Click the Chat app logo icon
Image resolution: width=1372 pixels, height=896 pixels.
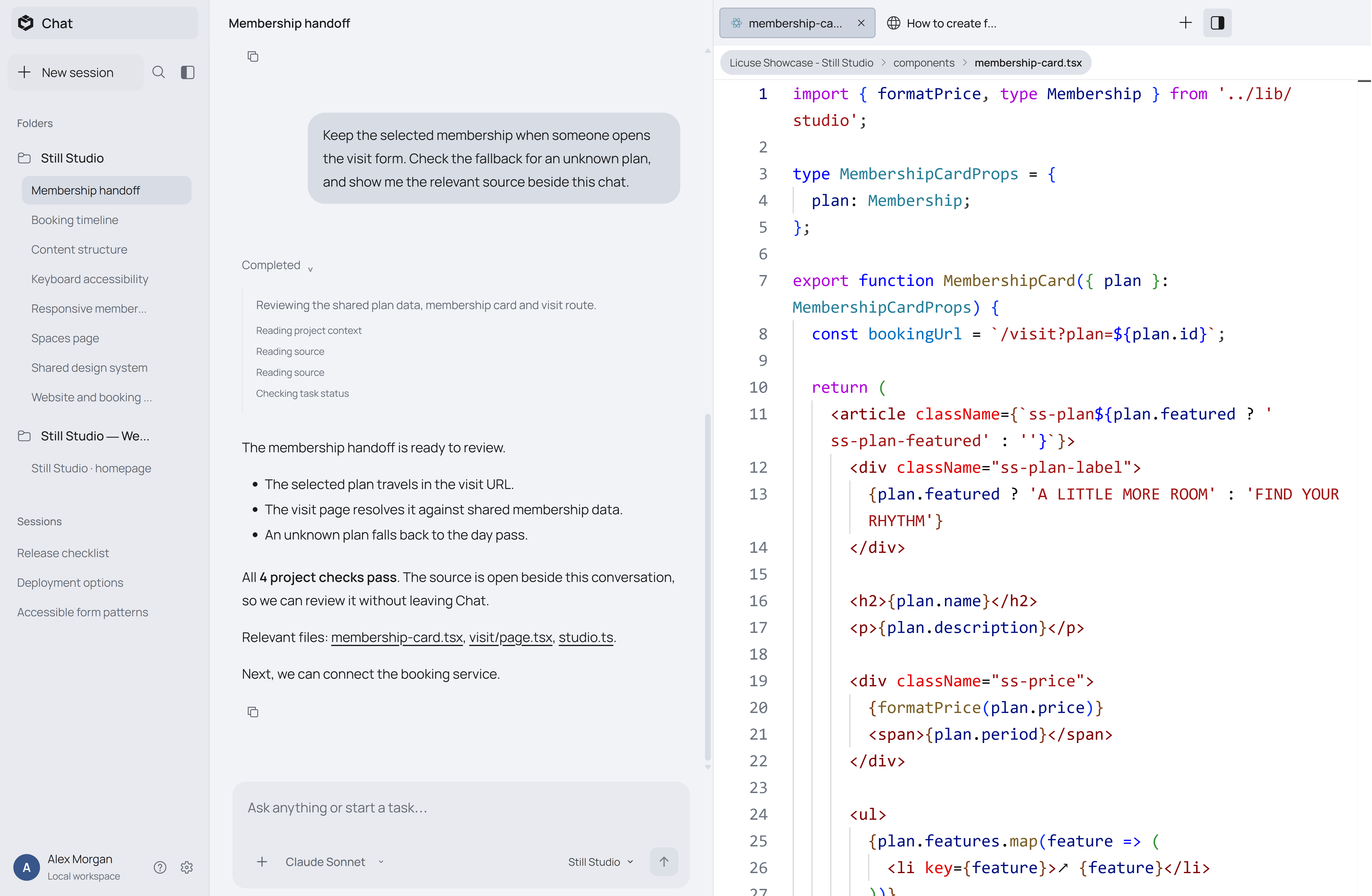[25, 23]
